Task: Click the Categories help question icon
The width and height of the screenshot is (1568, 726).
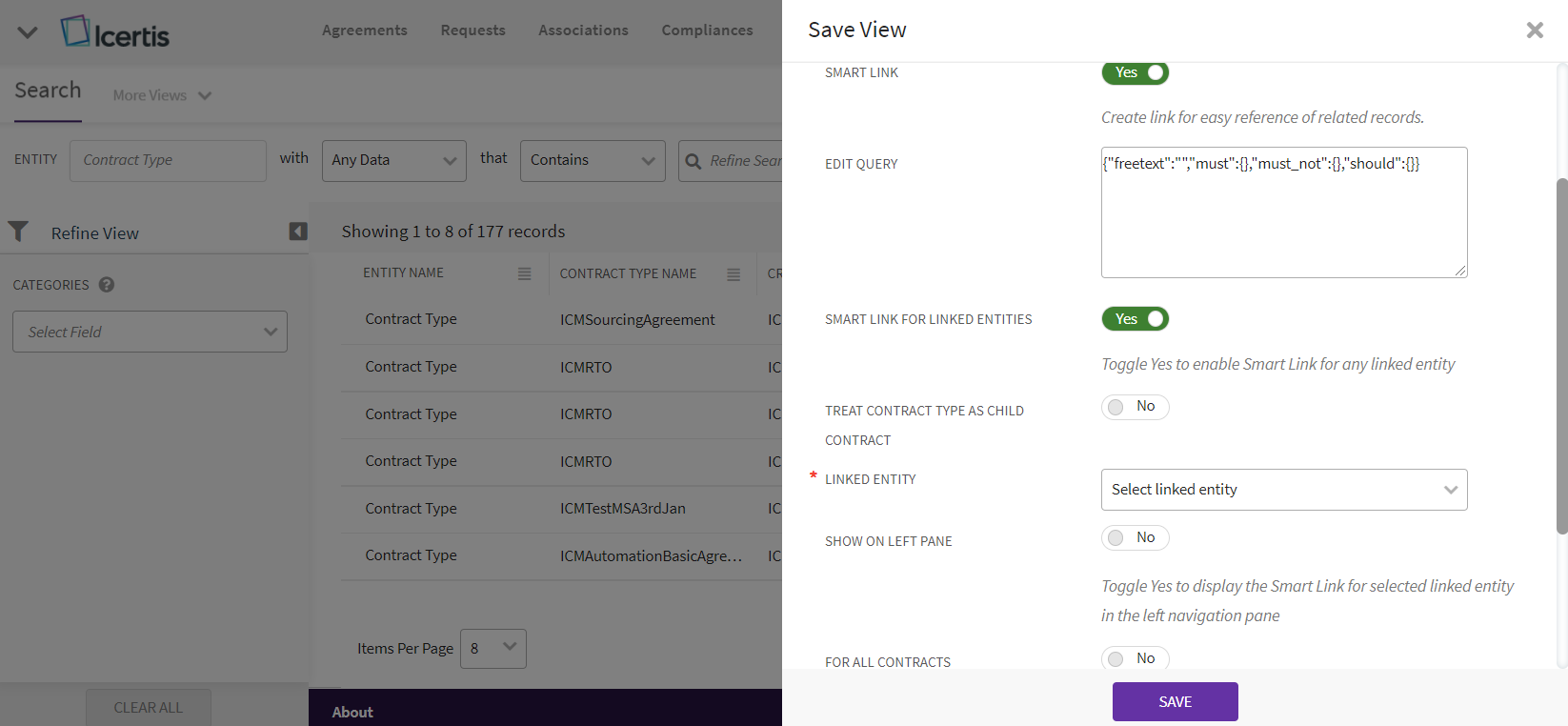Action: tap(107, 285)
